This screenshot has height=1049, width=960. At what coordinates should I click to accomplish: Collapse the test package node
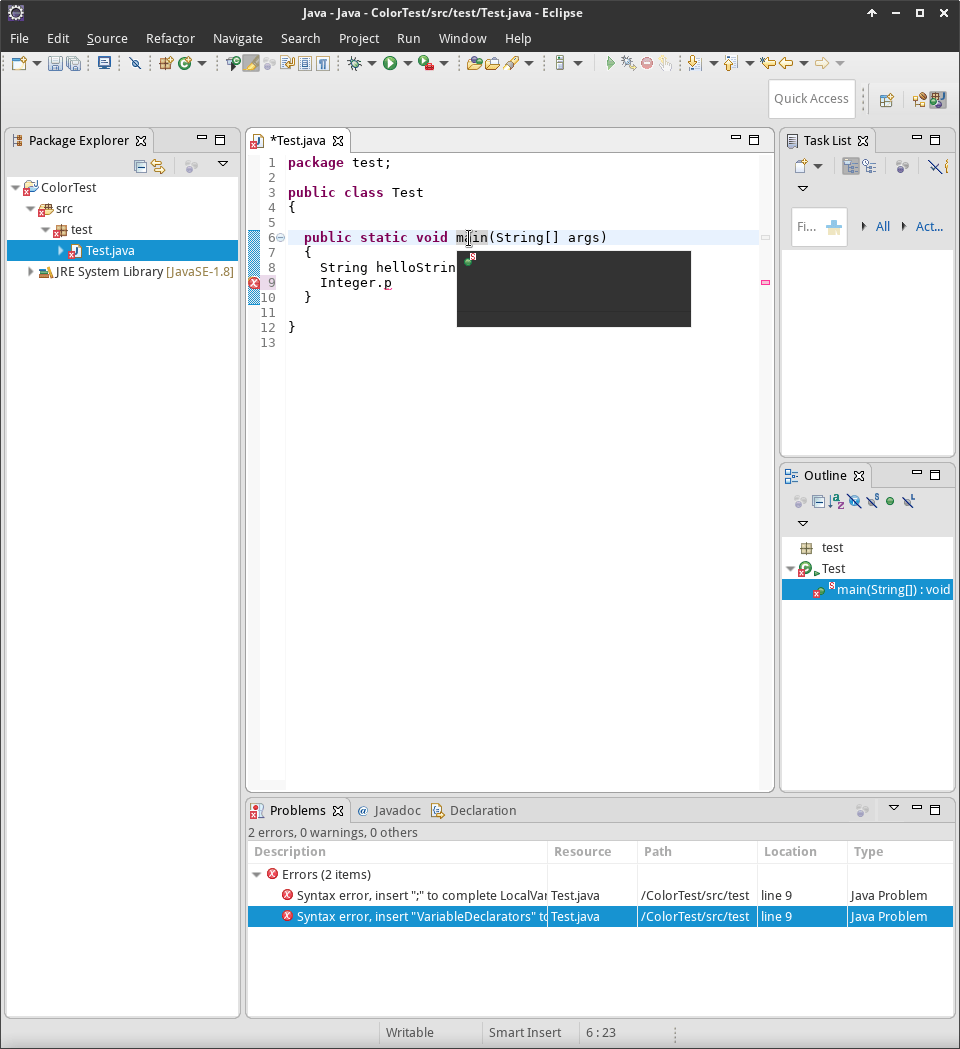pos(45,230)
